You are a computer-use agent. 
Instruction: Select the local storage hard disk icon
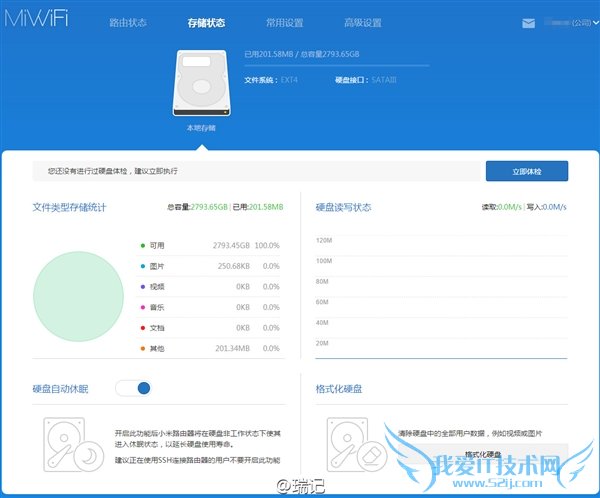coord(202,83)
